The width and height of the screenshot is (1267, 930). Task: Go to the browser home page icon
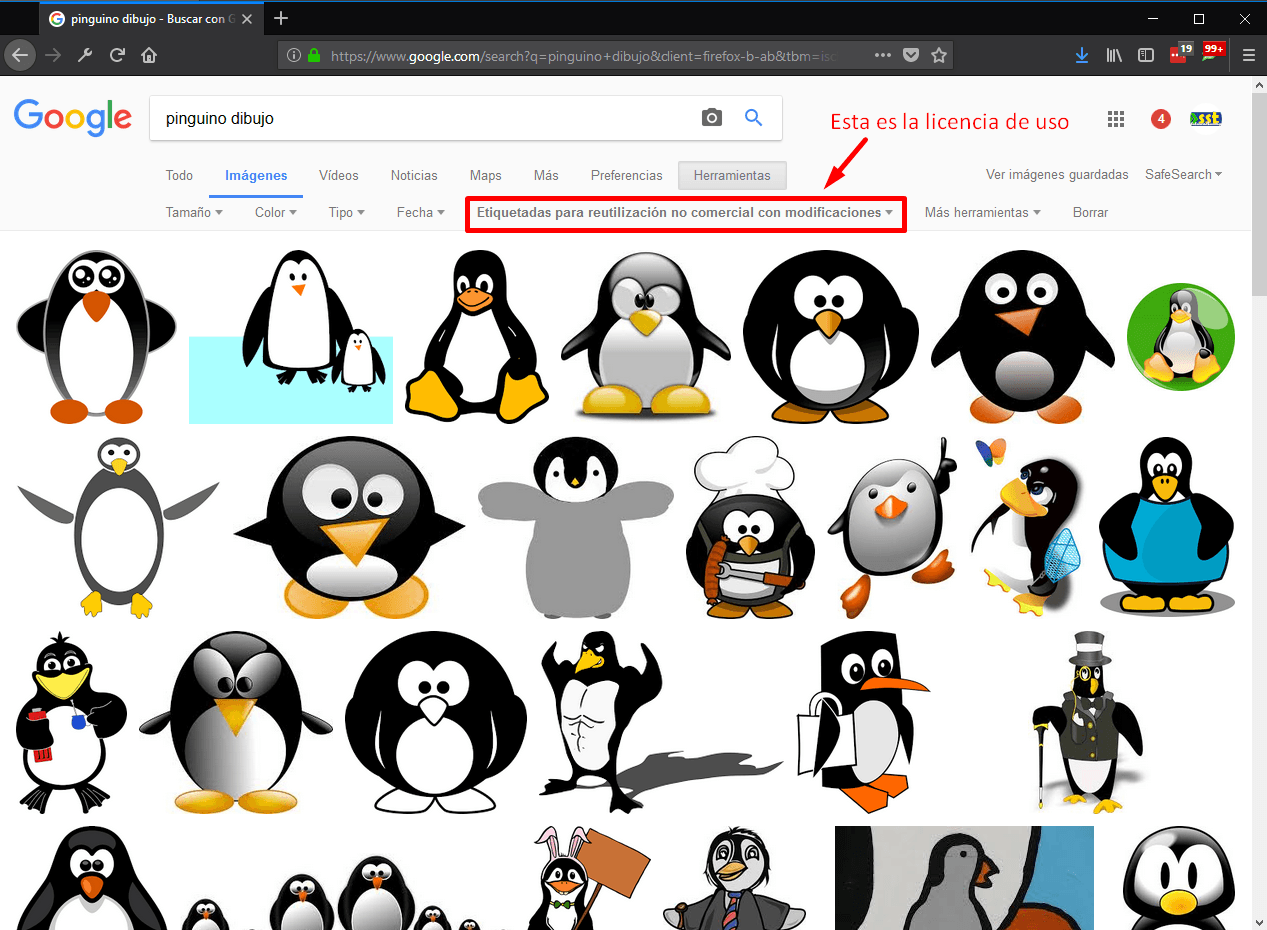(149, 55)
